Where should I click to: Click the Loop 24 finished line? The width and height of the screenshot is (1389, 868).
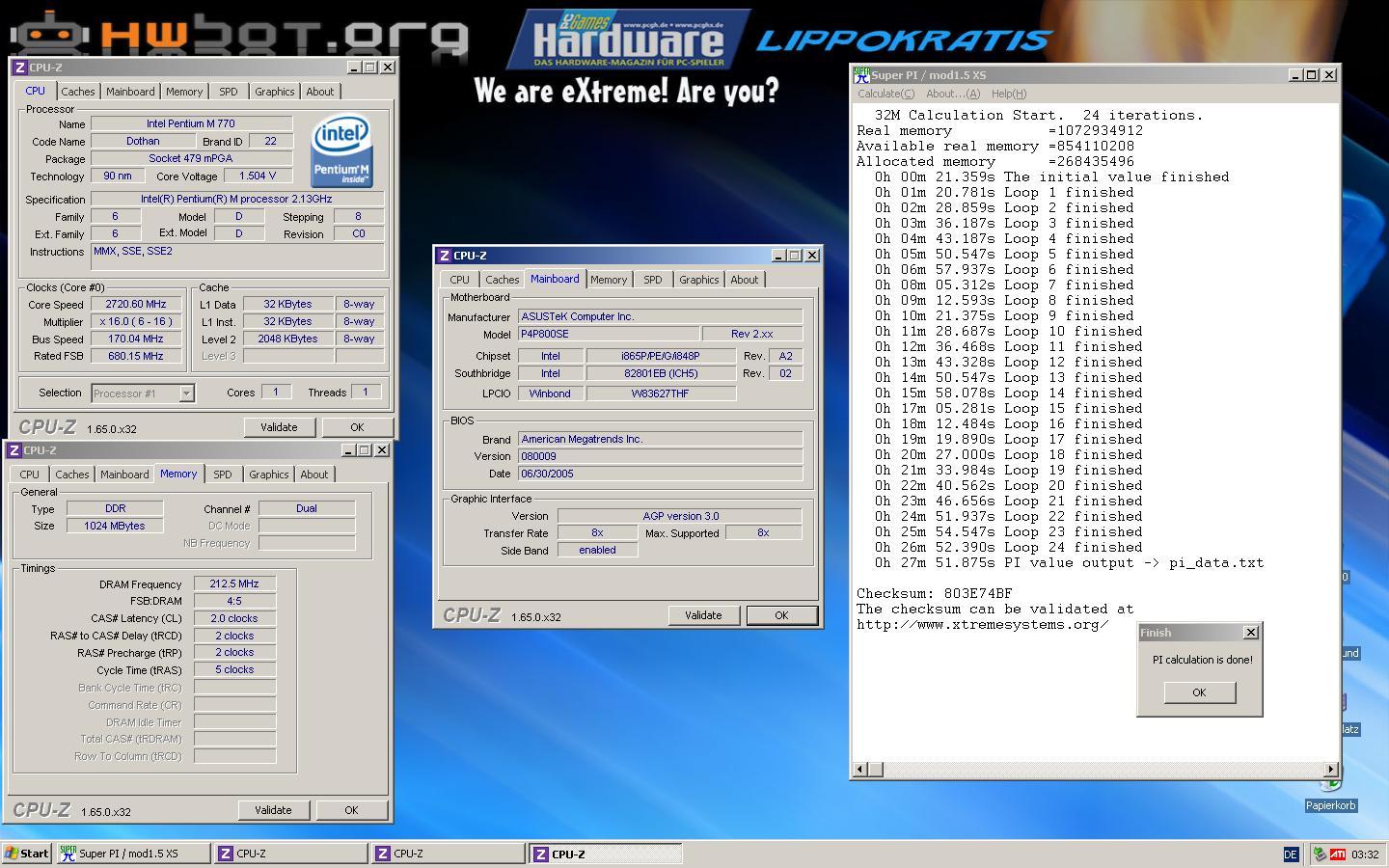1009,547
